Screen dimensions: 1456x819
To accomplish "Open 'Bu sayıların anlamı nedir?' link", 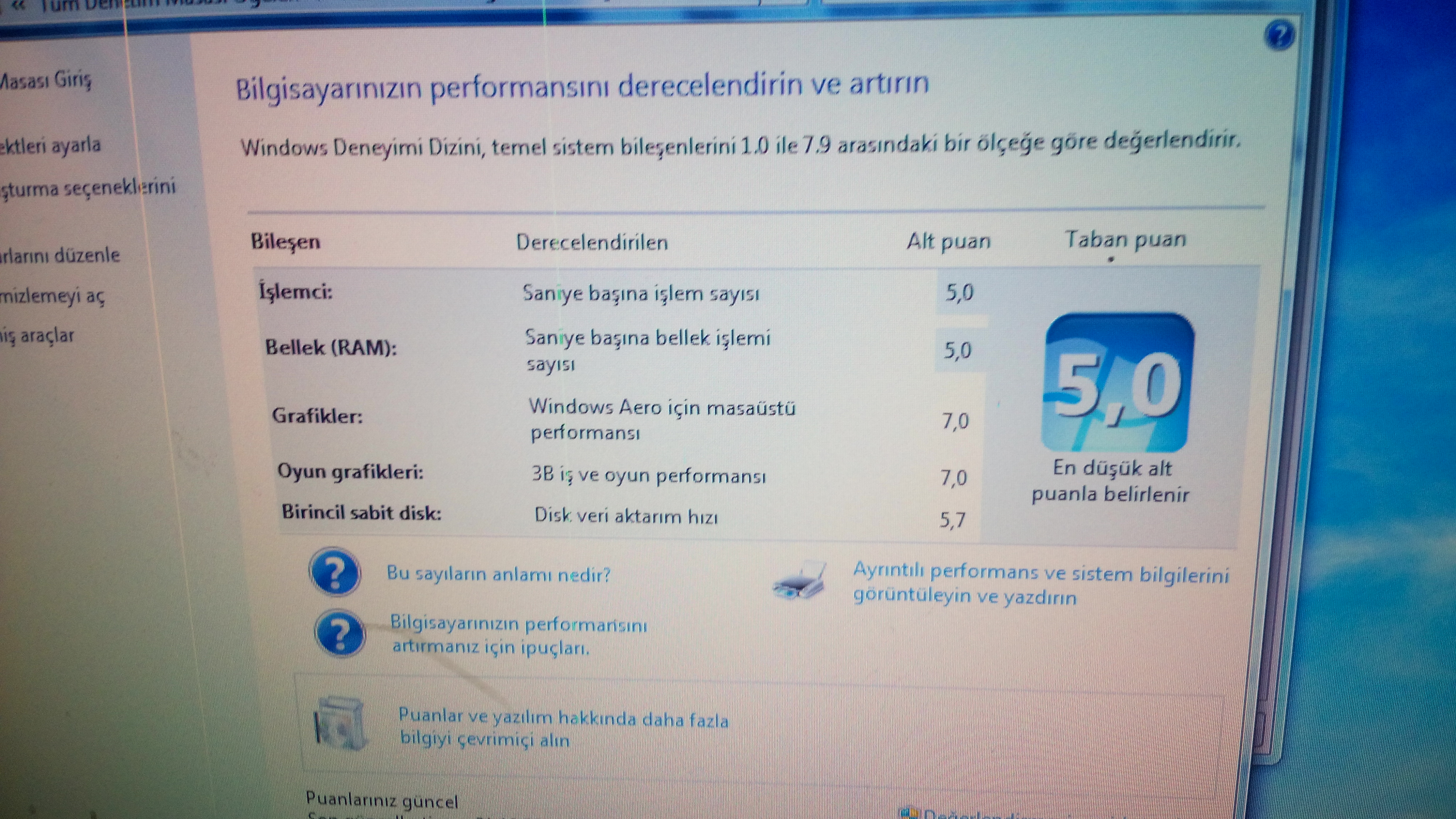I will coord(498,574).
